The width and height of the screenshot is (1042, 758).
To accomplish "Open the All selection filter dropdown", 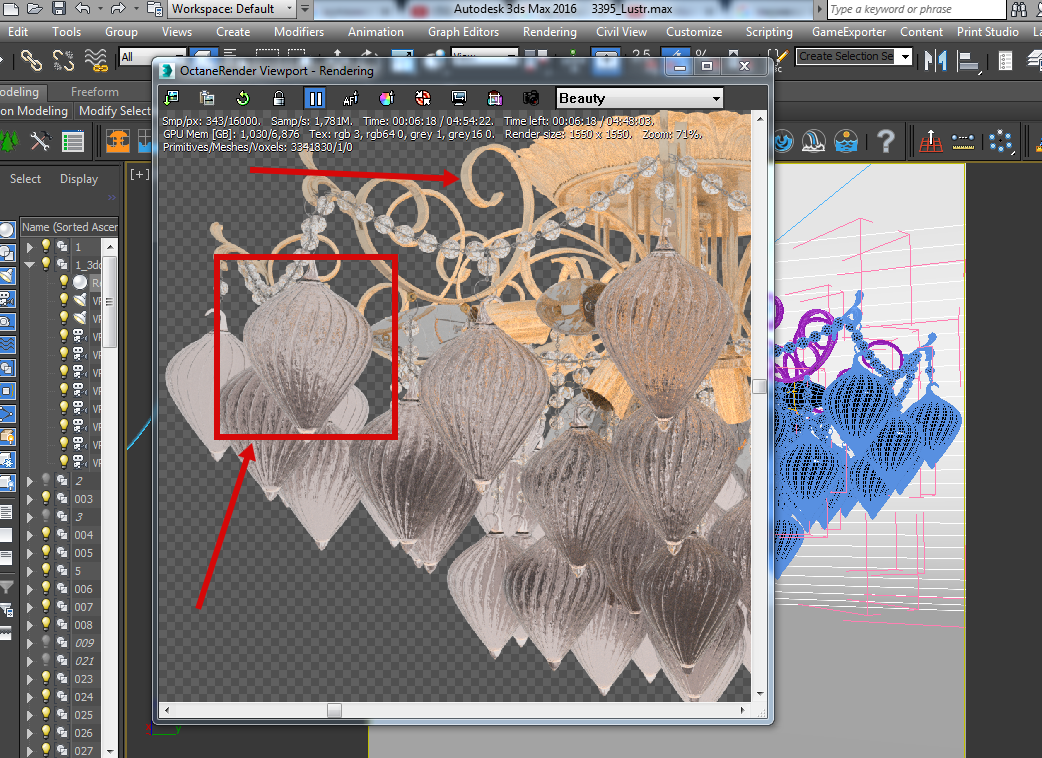I will click(152, 57).
